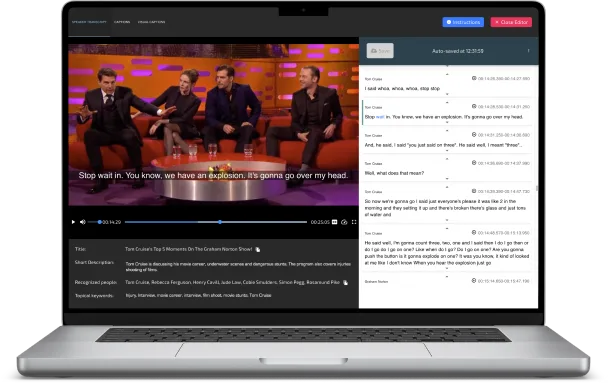Viewport: 609px width, 383px height.
Task: Edit text 'Well, what does that mean?'
Action: tap(394, 173)
